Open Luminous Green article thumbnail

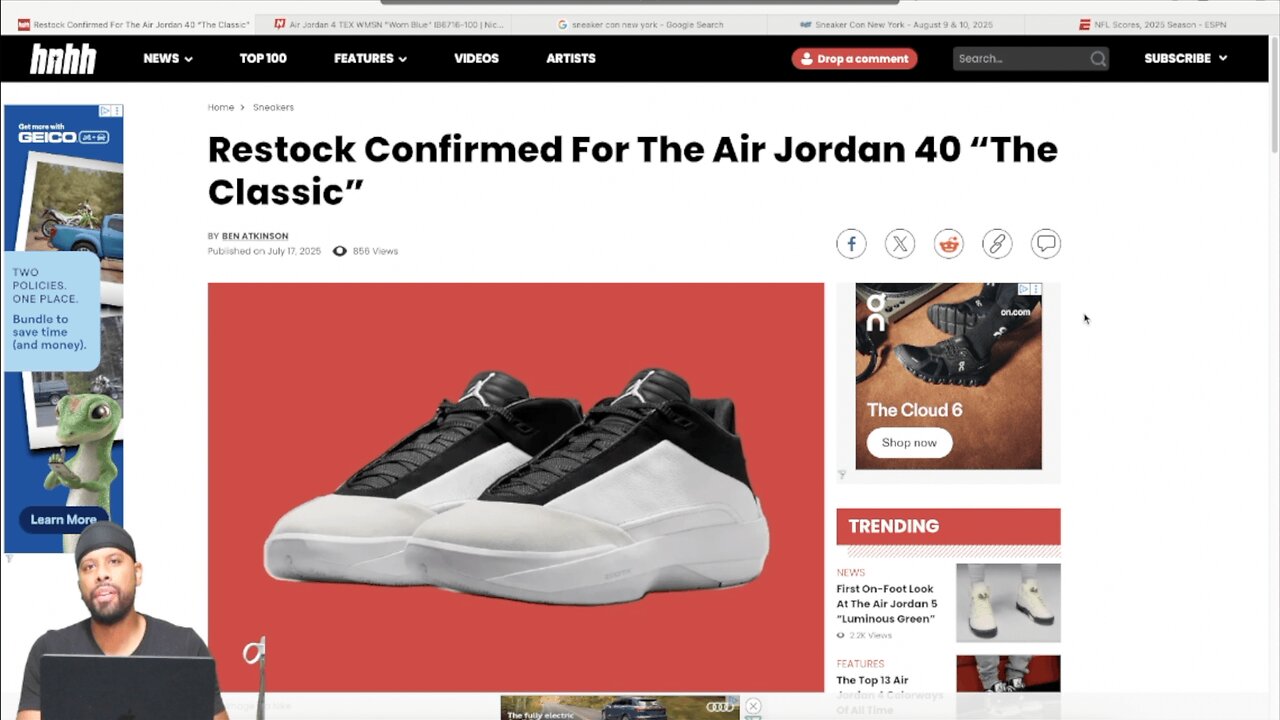[x=1008, y=603]
